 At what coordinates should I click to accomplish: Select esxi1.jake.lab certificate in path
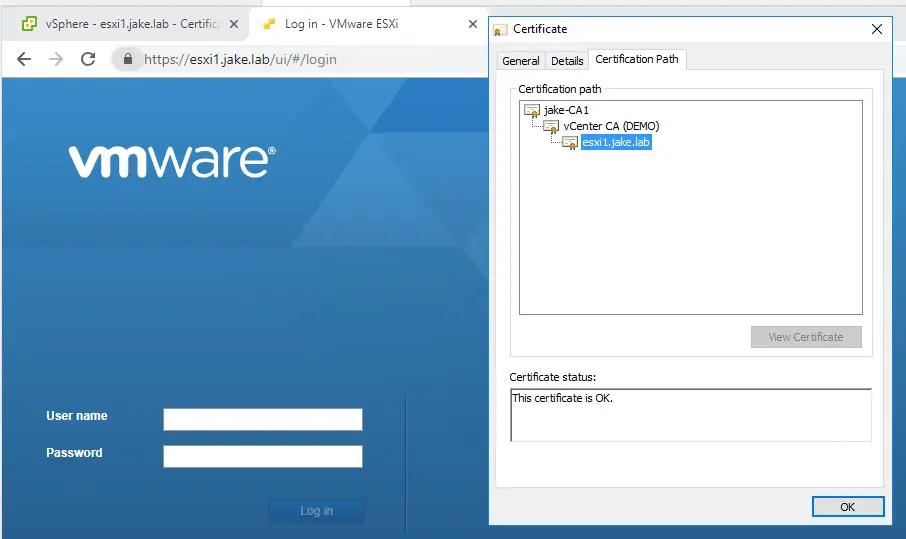[616, 142]
